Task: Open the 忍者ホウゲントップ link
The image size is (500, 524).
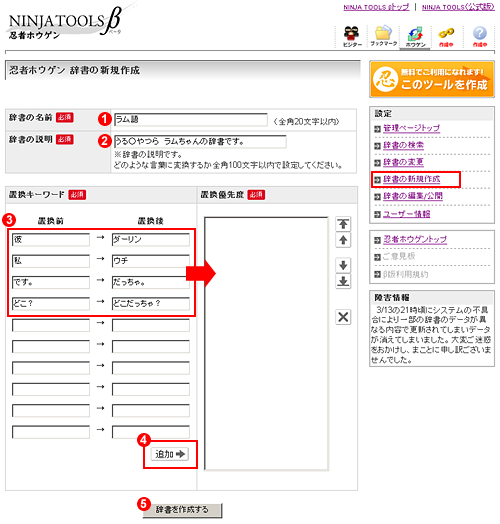Action: (x=415, y=239)
